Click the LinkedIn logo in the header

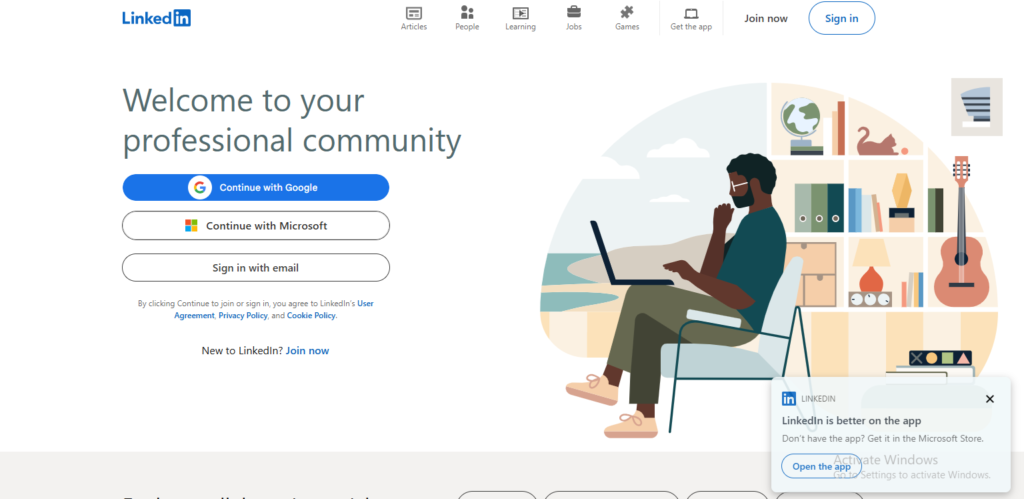[x=156, y=18]
